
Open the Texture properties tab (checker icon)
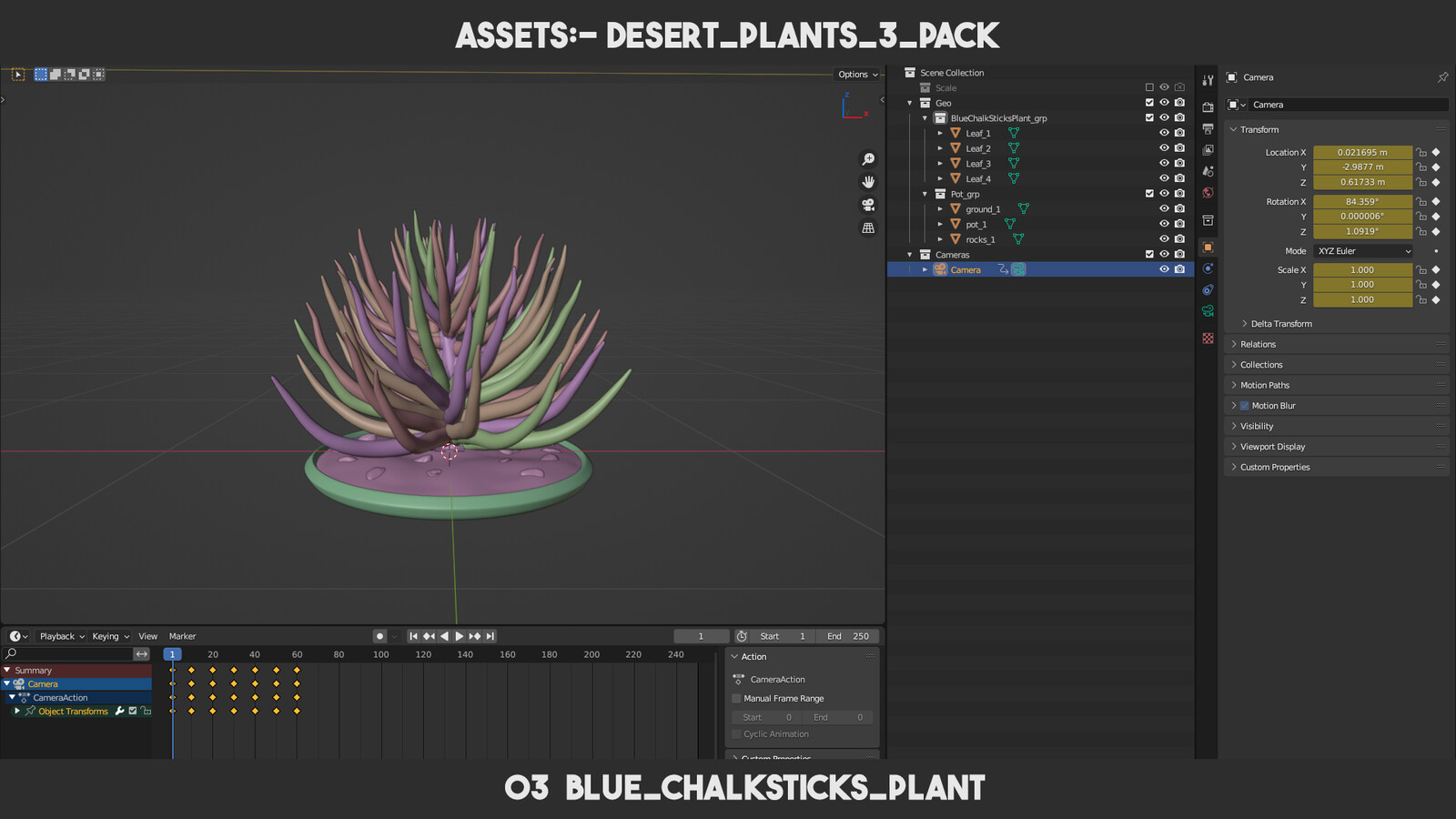point(1208,339)
